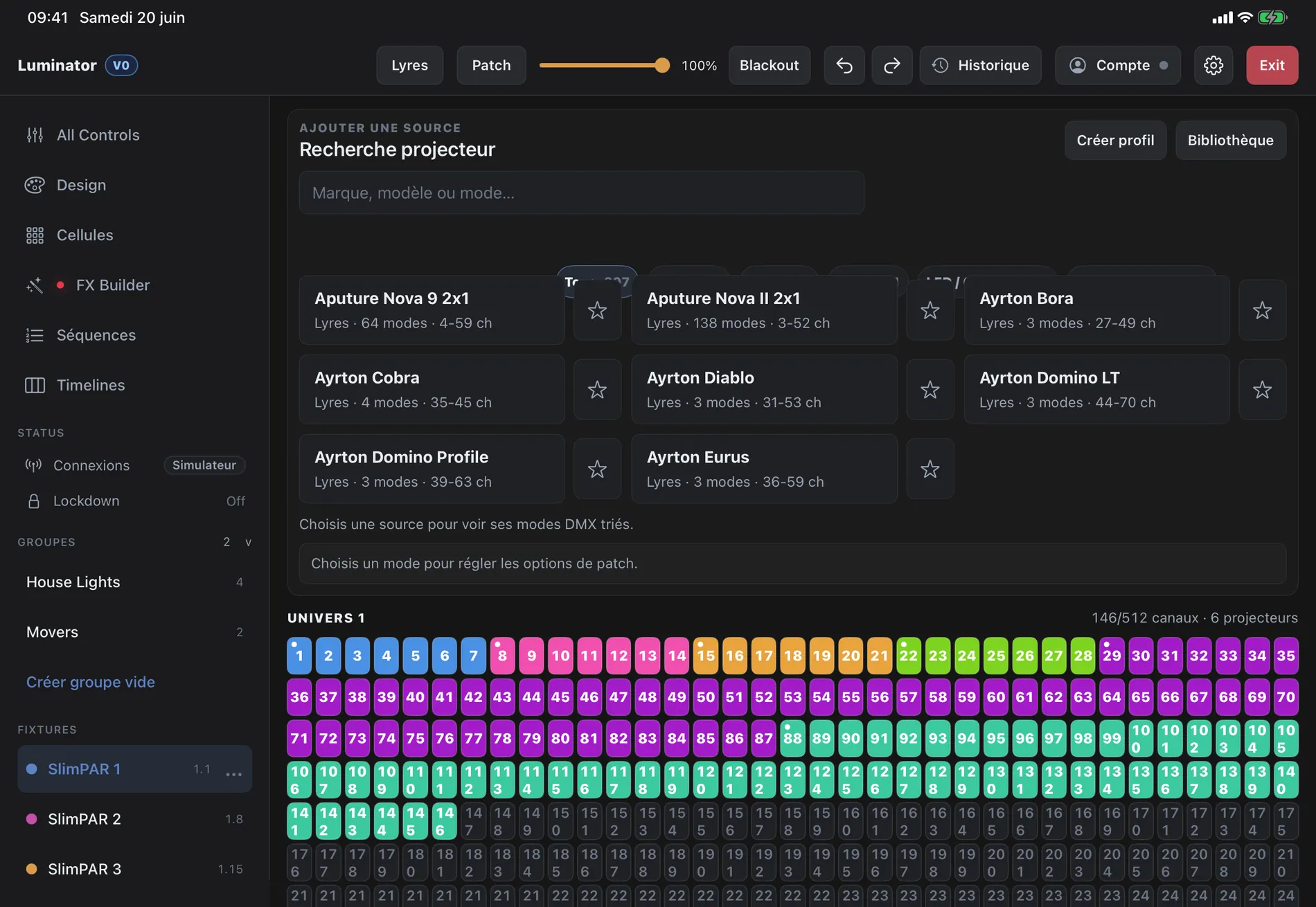The image size is (1316, 907).
Task: Click purple DMX channel cell 29
Action: click(1112, 656)
